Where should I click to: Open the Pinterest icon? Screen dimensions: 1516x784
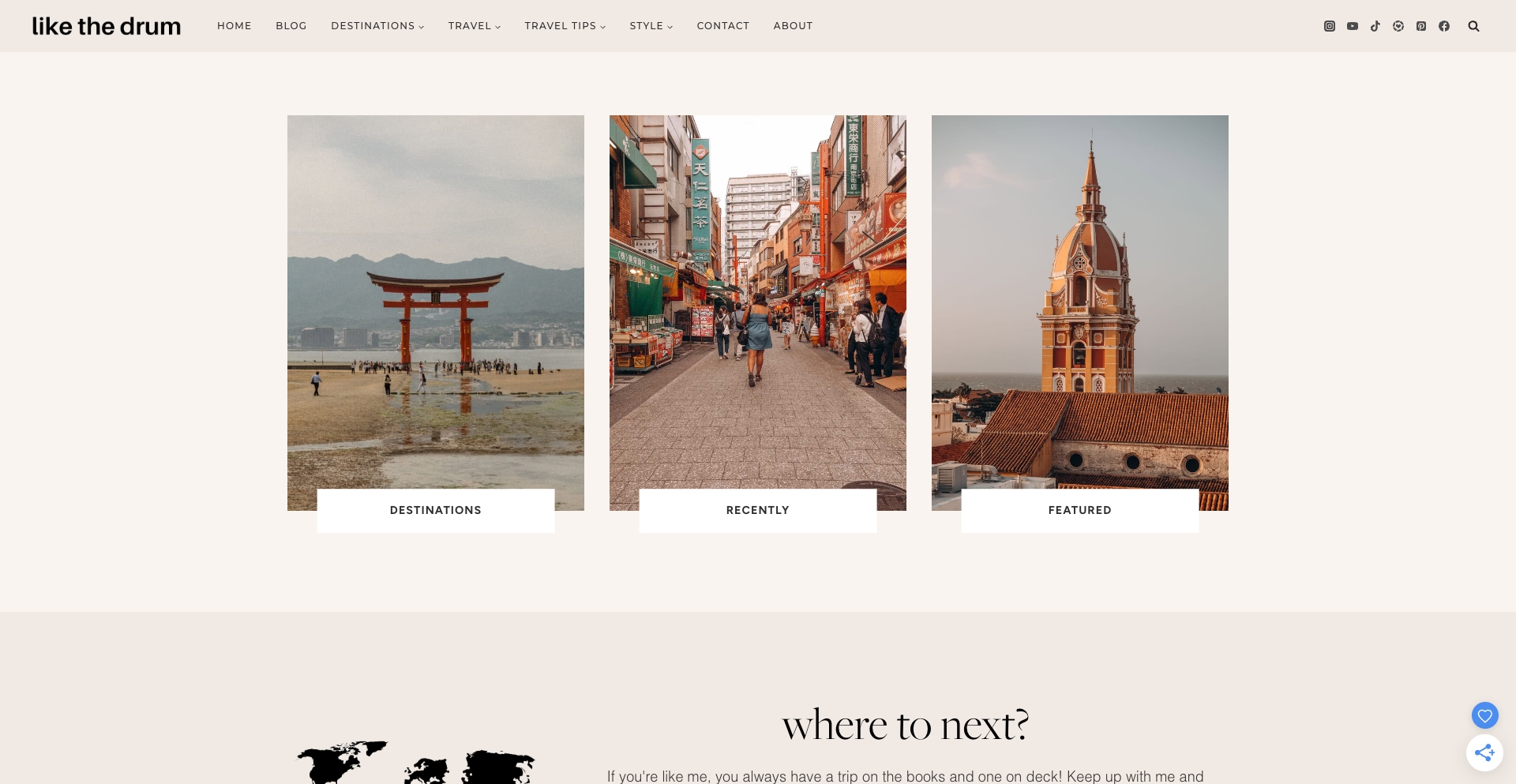click(1421, 25)
